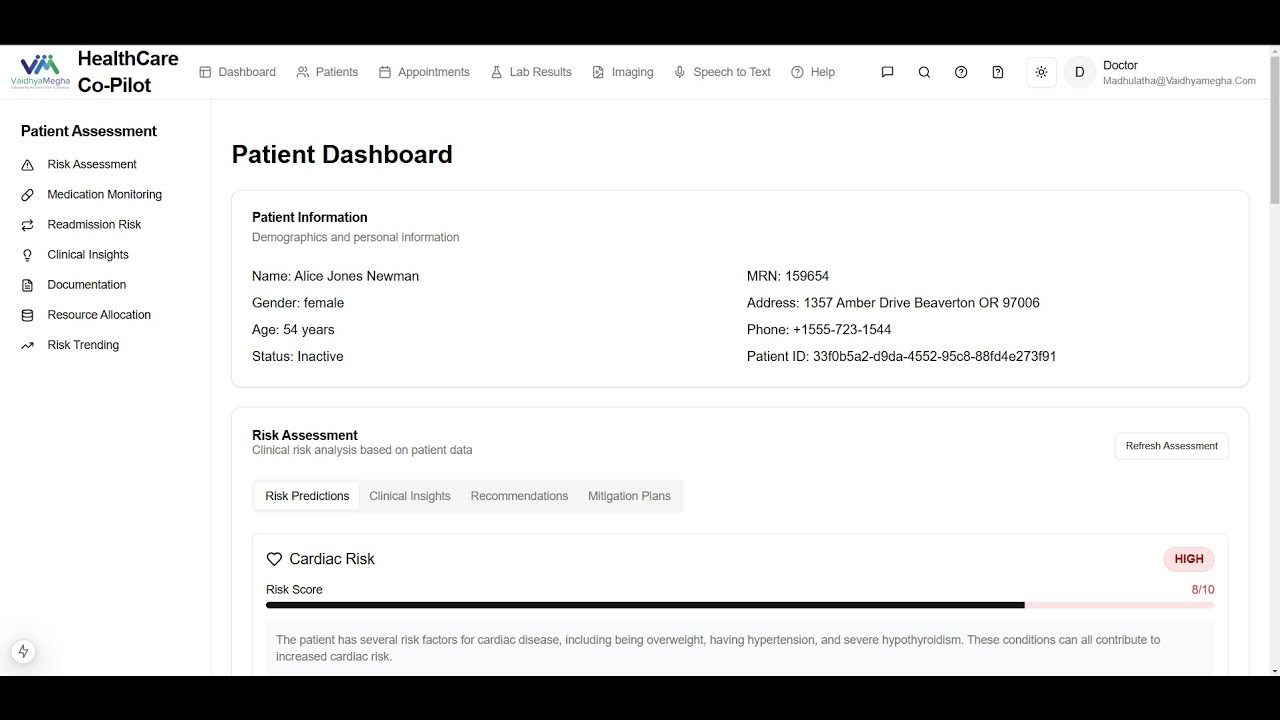Open Clinical Insights in the sidebar
The height and width of the screenshot is (720, 1280).
click(88, 254)
